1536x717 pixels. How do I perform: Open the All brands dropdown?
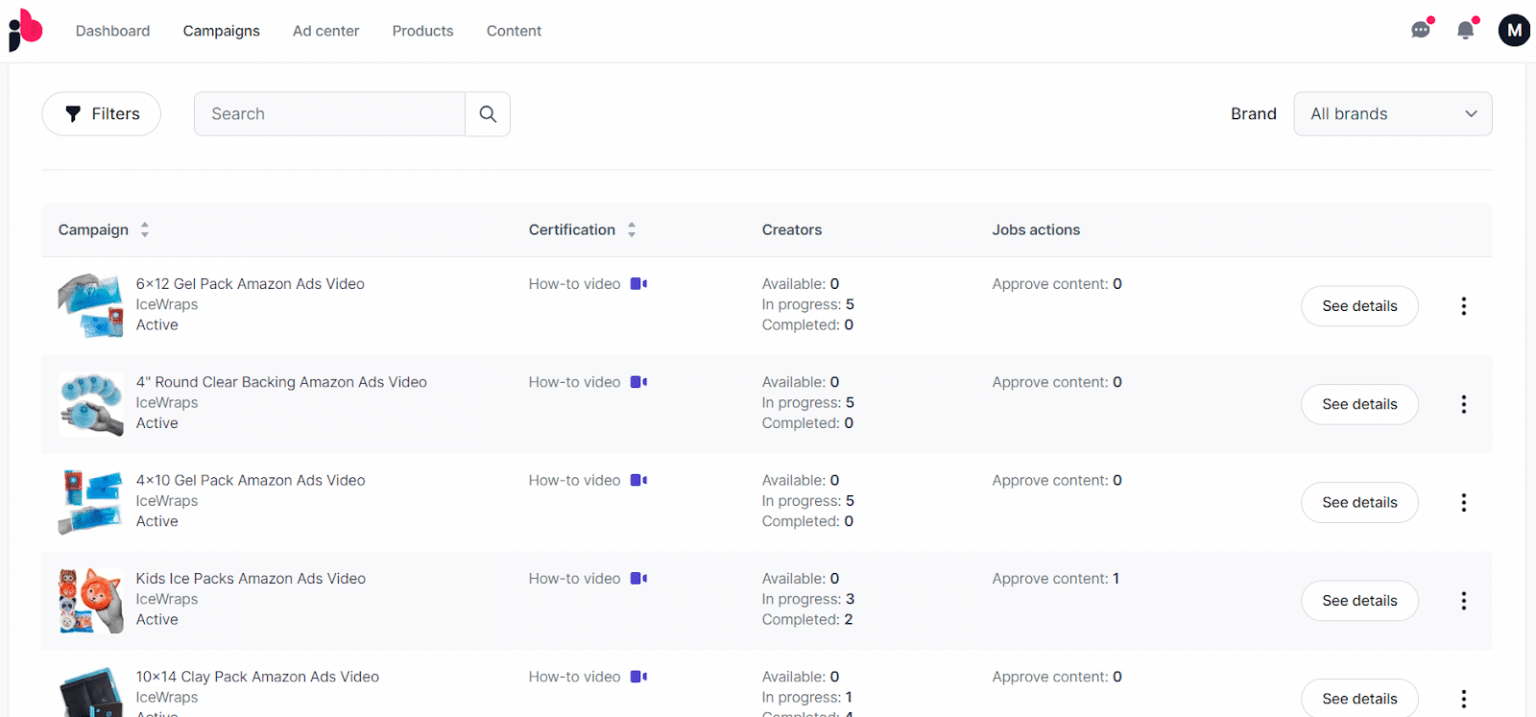coord(1392,114)
